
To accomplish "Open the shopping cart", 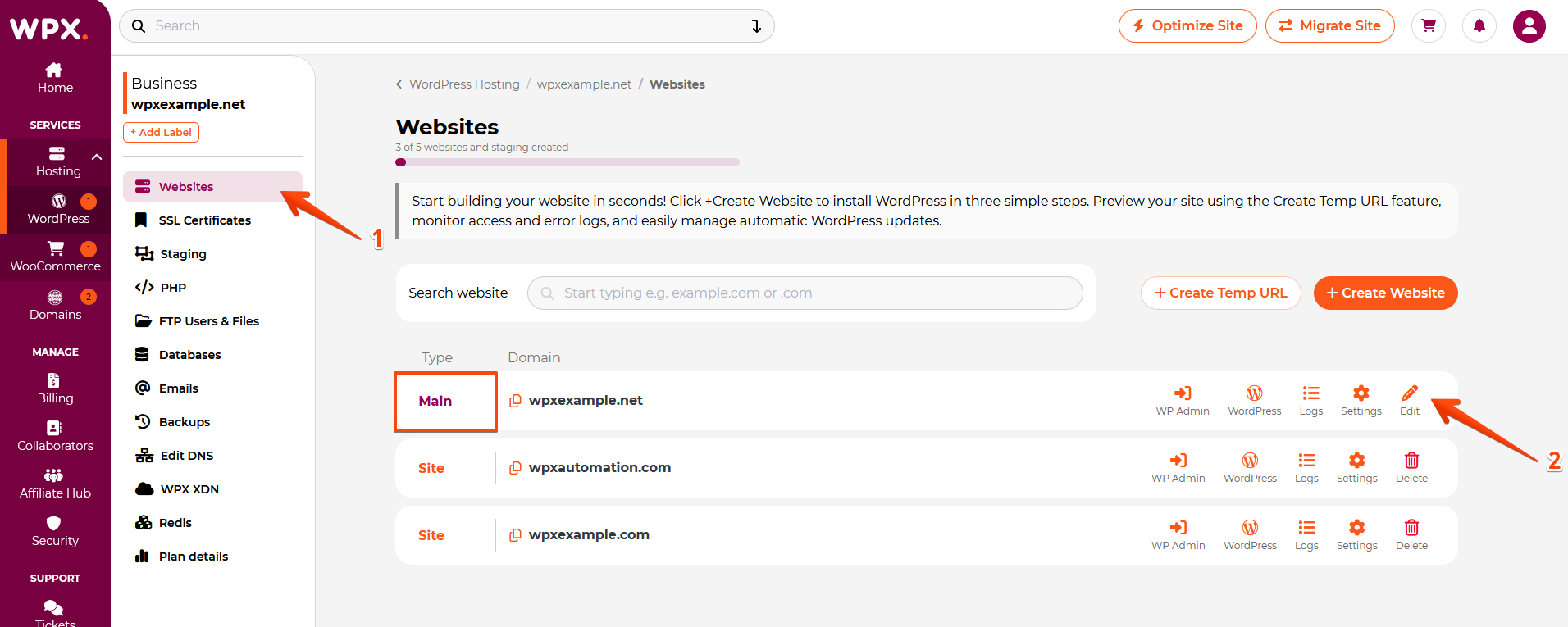I will pyautogui.click(x=1429, y=26).
